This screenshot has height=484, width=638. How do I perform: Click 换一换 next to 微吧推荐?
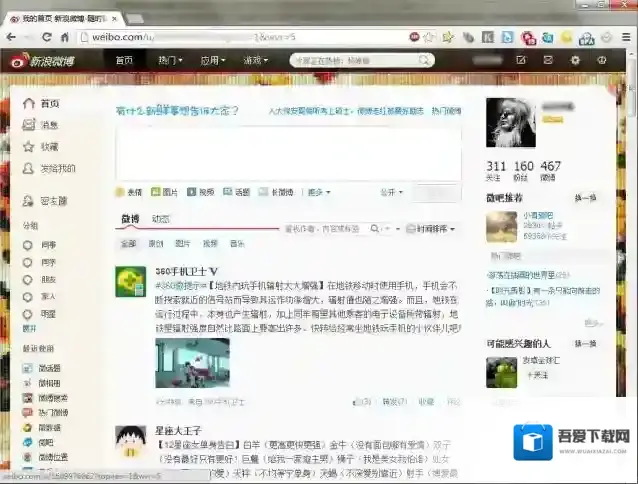(x=585, y=198)
